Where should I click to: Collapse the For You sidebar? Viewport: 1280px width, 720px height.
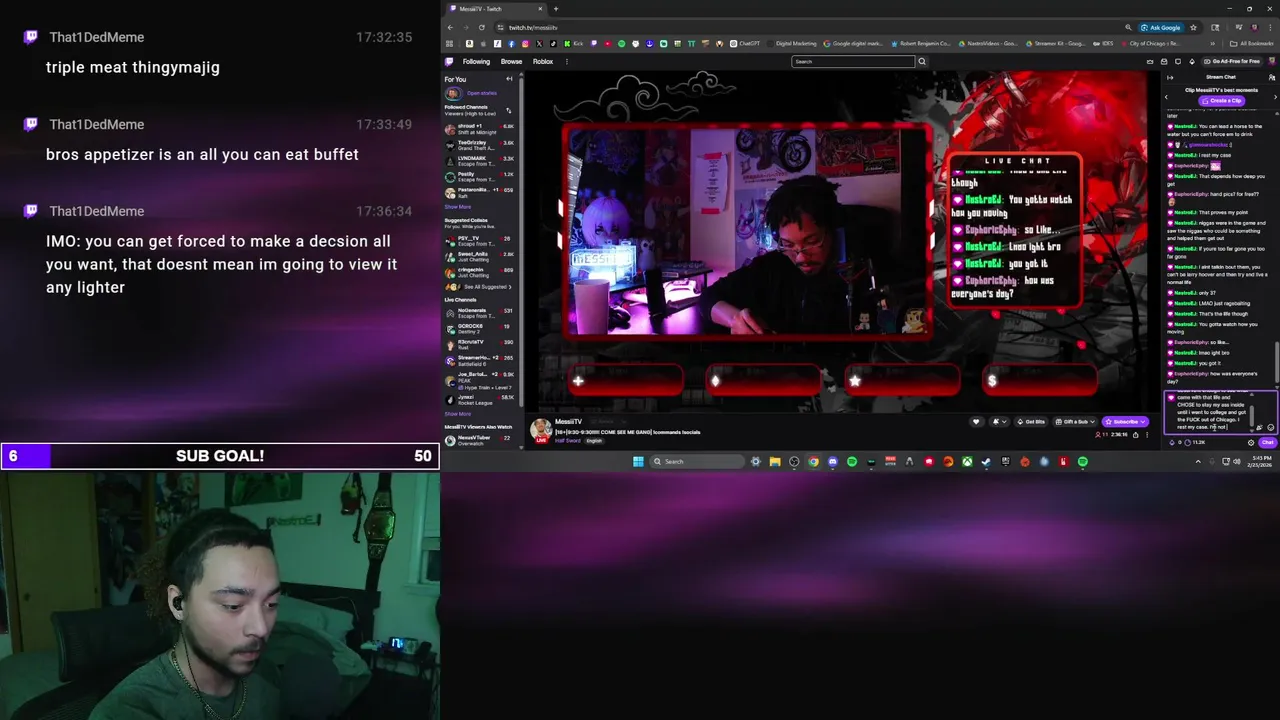(x=509, y=79)
